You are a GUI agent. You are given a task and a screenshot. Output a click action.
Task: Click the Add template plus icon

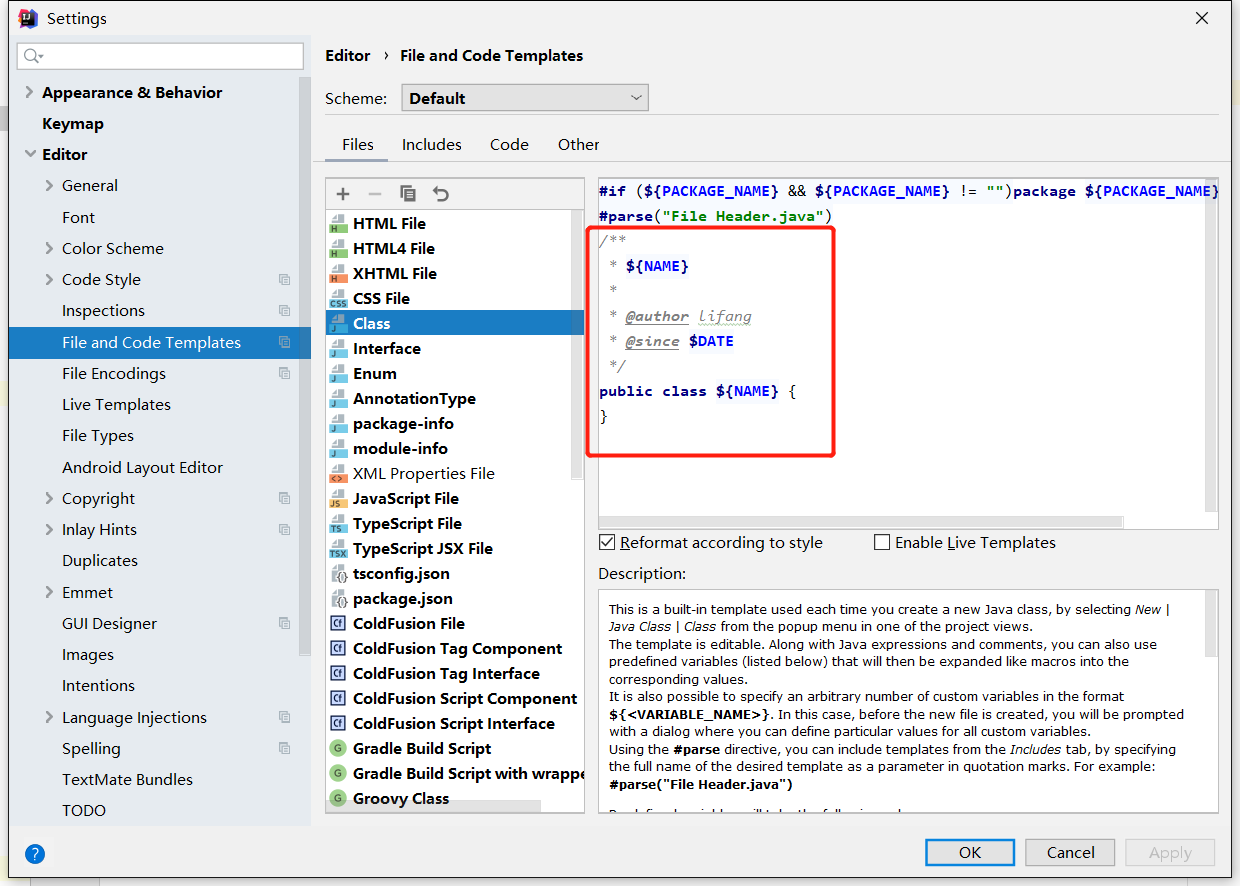343,194
